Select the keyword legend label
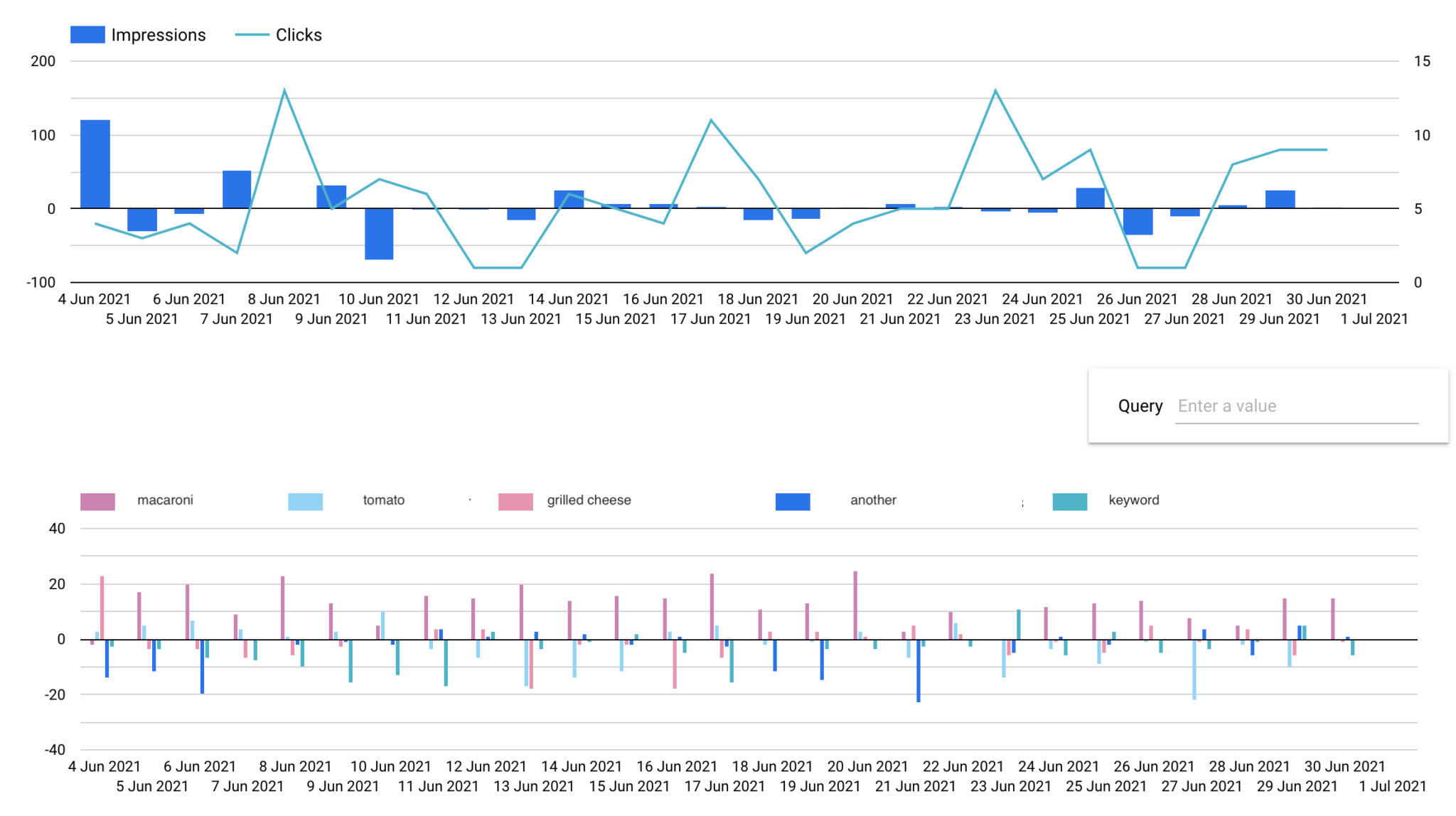The image size is (1456, 816). point(1133,500)
